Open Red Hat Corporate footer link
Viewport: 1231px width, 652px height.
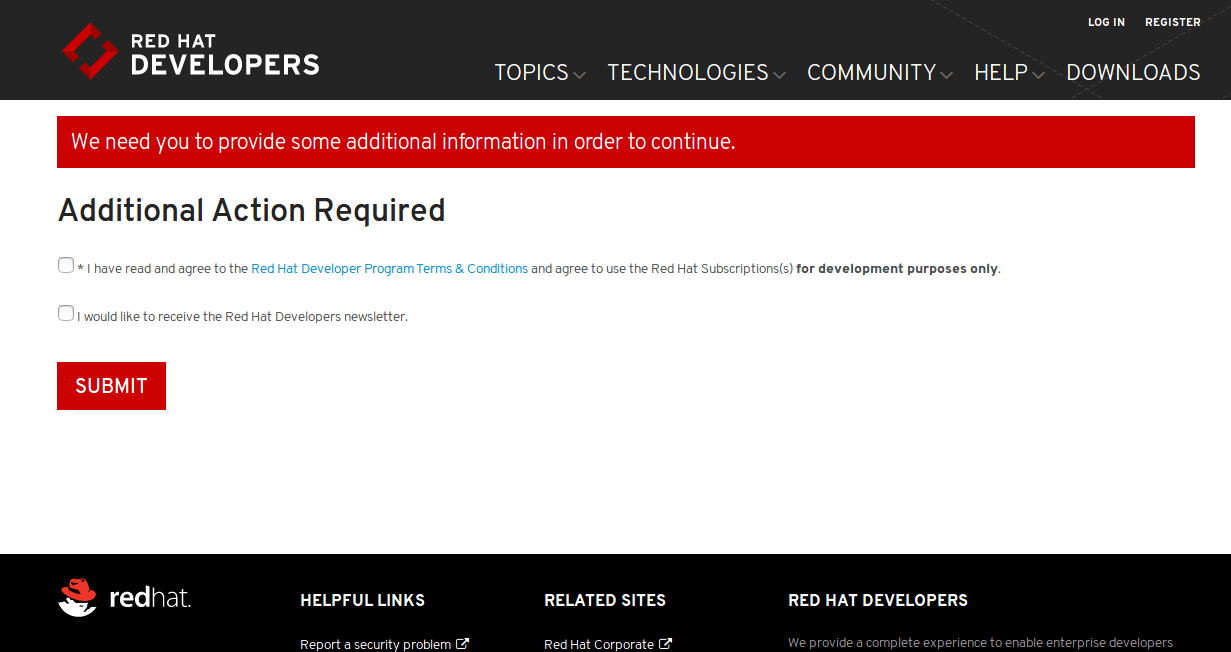(x=599, y=645)
